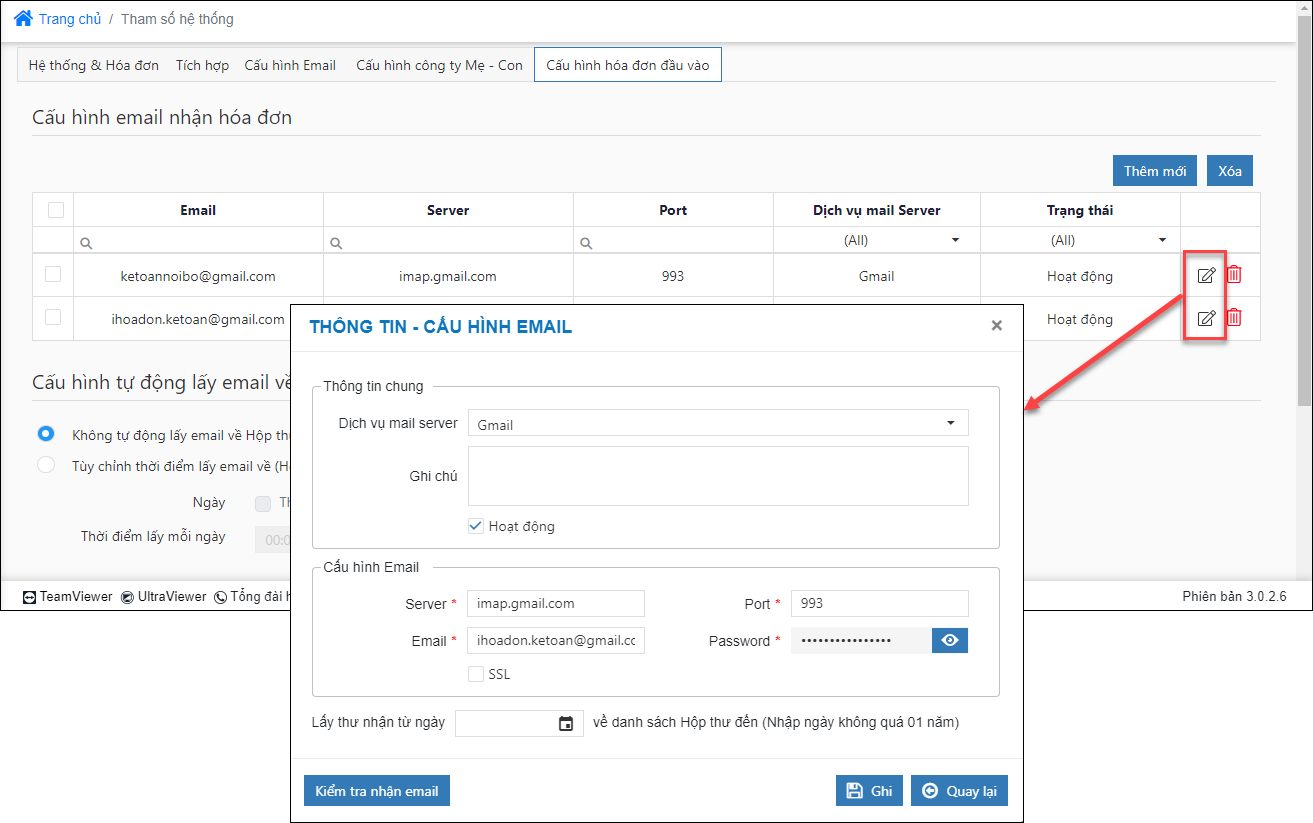Open edit icon for ihoadon.ketoan row

pyautogui.click(x=1206, y=318)
